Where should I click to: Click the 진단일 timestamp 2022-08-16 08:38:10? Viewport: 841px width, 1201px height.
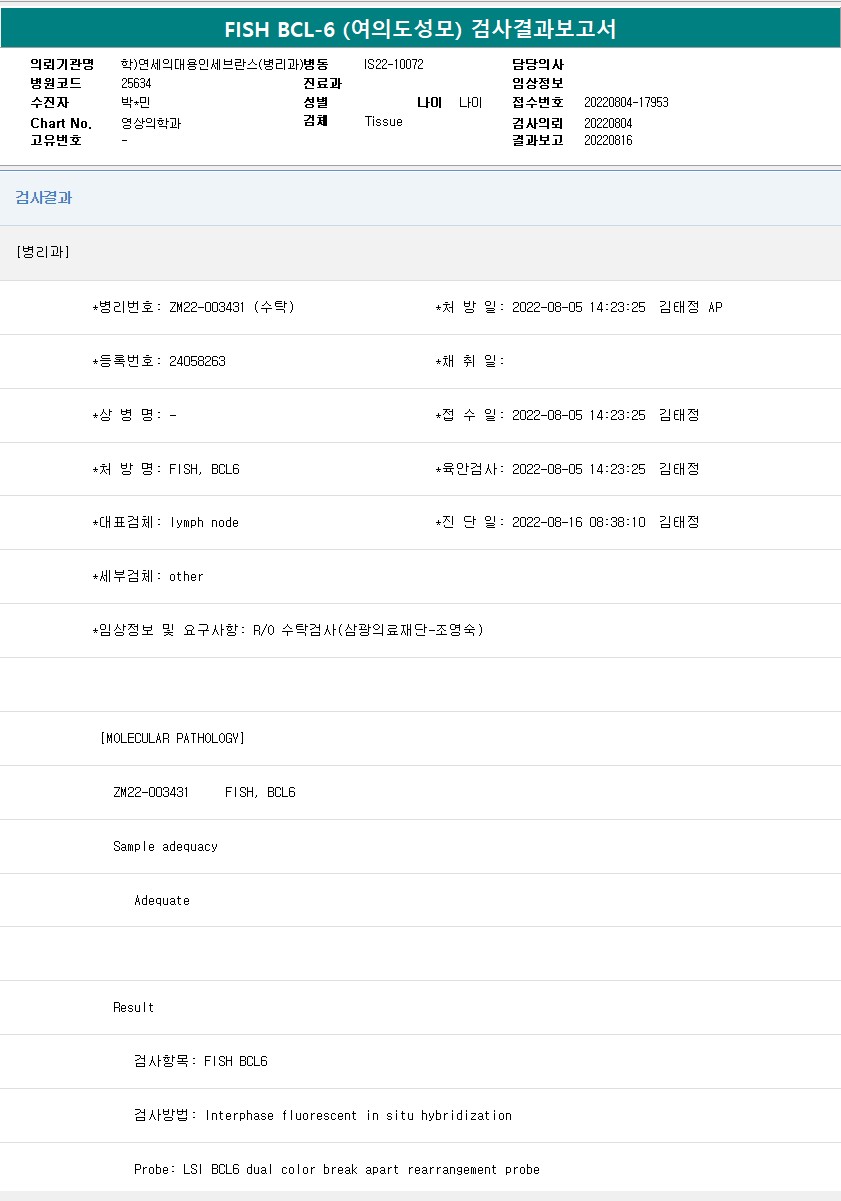click(x=578, y=522)
